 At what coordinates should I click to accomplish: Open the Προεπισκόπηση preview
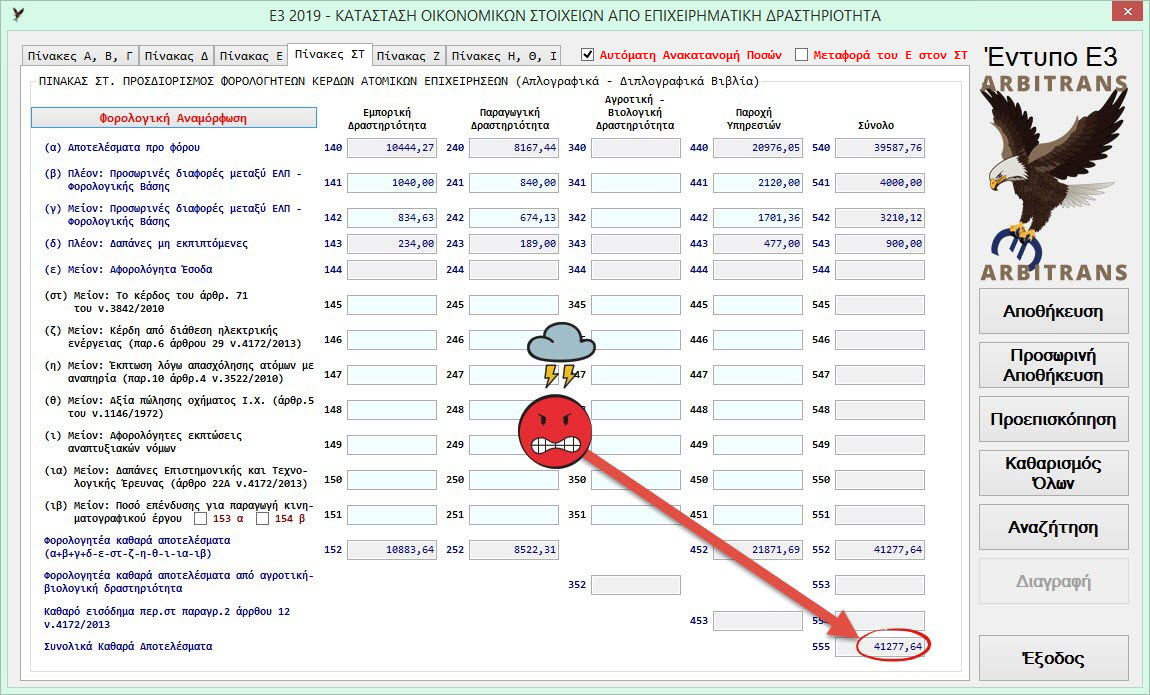(x=1053, y=419)
